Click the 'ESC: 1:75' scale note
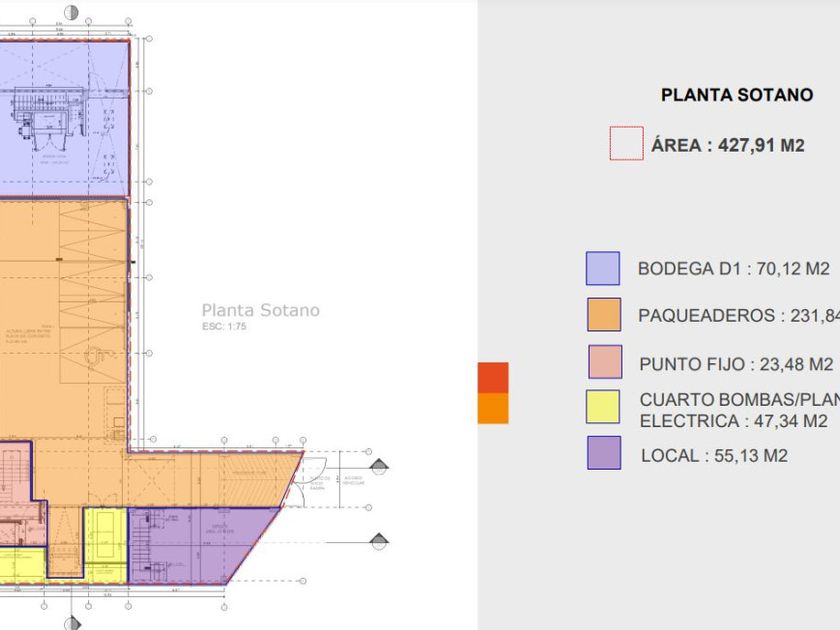 point(224,326)
